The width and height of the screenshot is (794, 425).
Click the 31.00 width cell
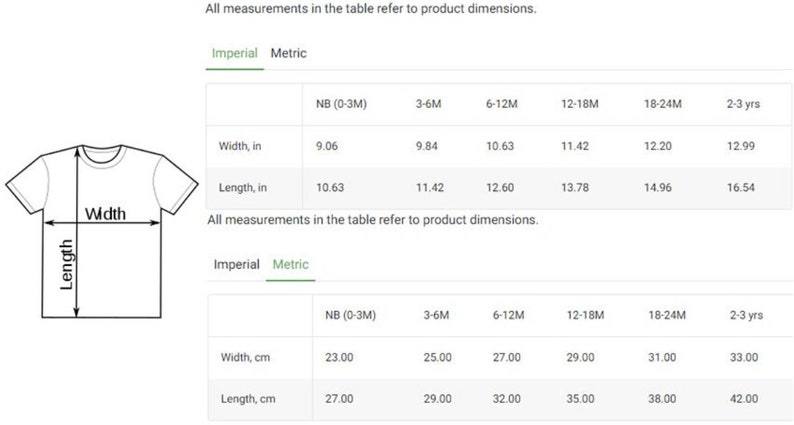click(662, 358)
